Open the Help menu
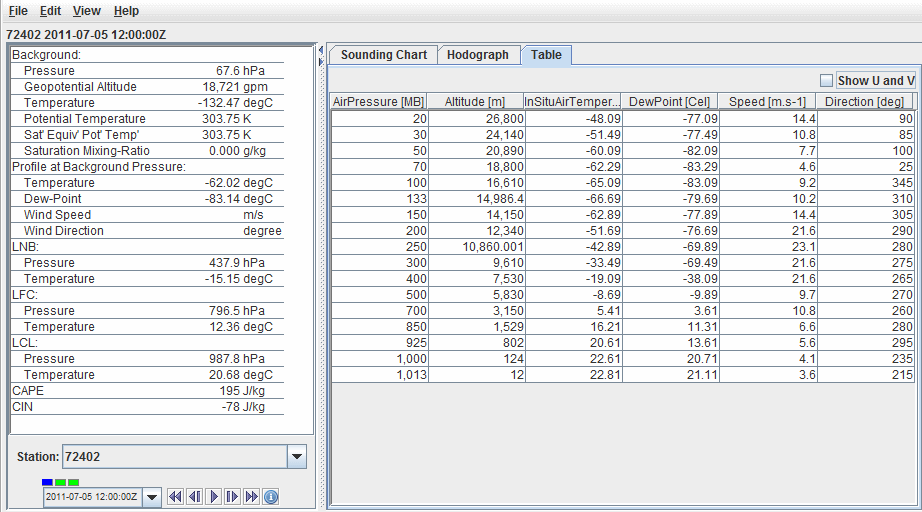922x512 pixels. [126, 11]
